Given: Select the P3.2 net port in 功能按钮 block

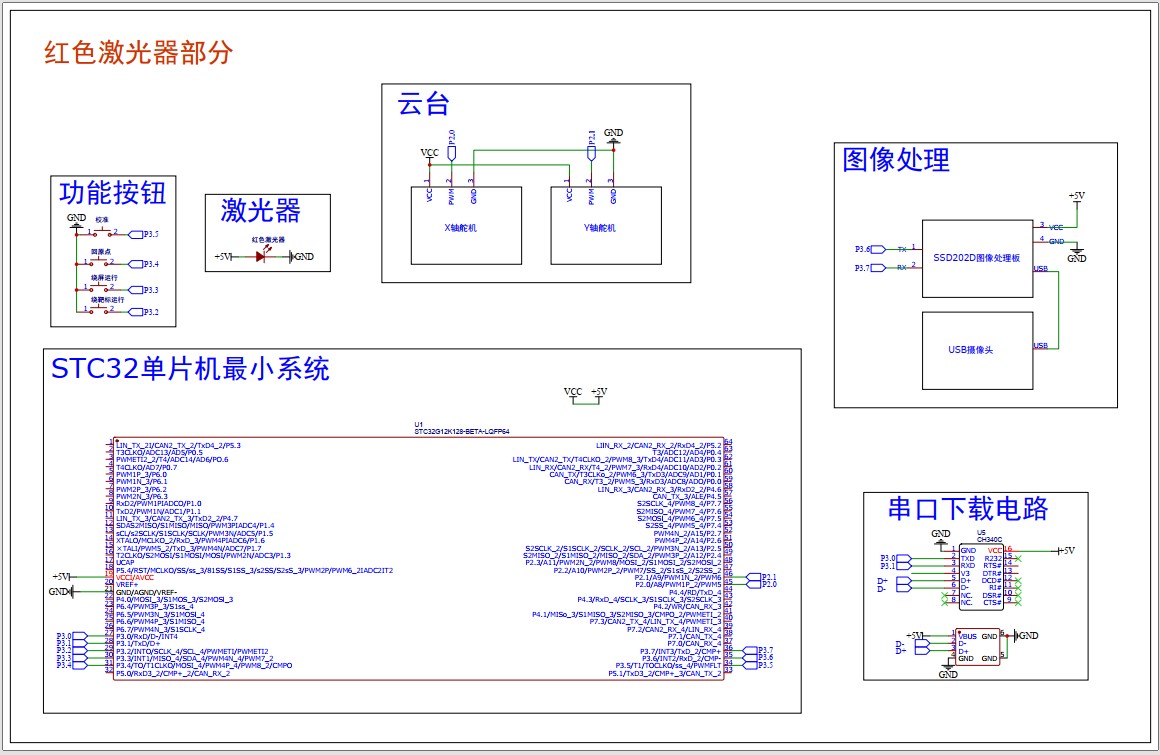Looking at the screenshot, I should [144, 312].
